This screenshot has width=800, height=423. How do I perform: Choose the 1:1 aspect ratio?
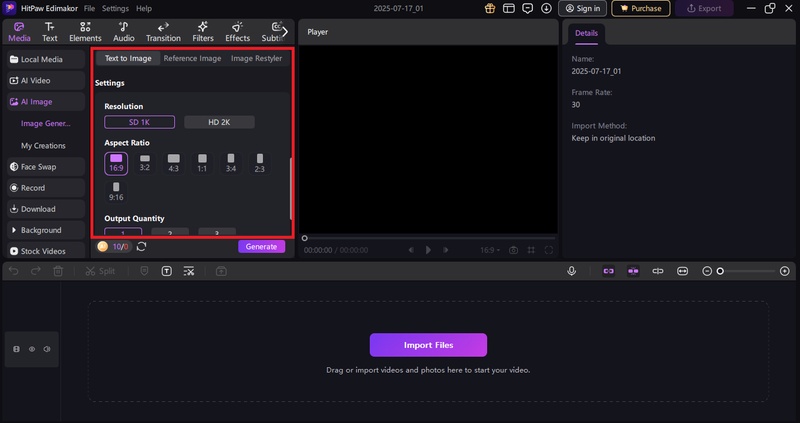tap(203, 163)
